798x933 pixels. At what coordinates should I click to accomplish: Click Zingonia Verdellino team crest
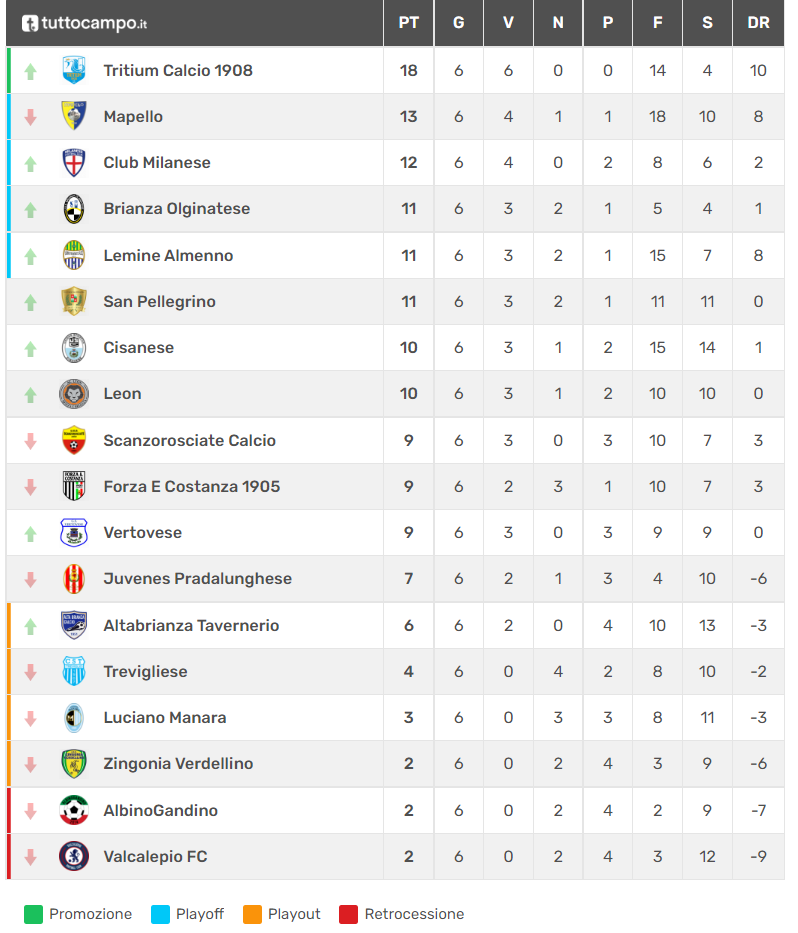tap(74, 764)
